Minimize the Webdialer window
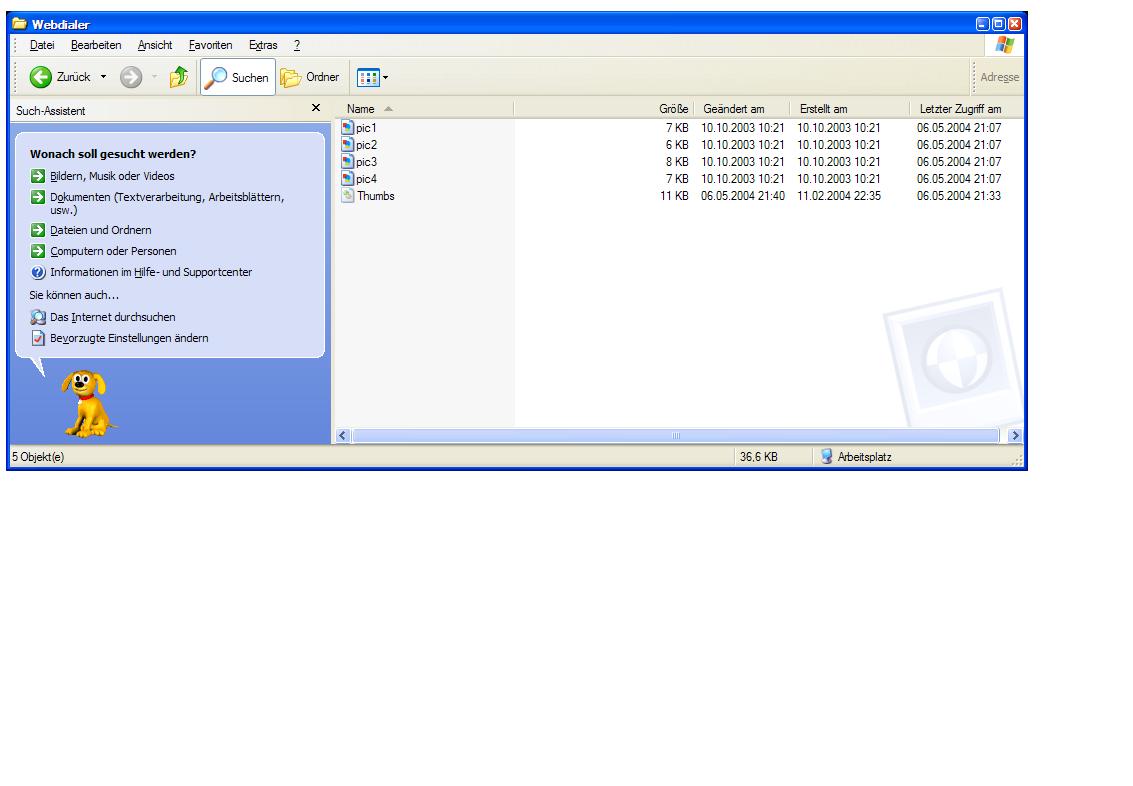Screen dimensions: 1133x786 tap(983, 24)
